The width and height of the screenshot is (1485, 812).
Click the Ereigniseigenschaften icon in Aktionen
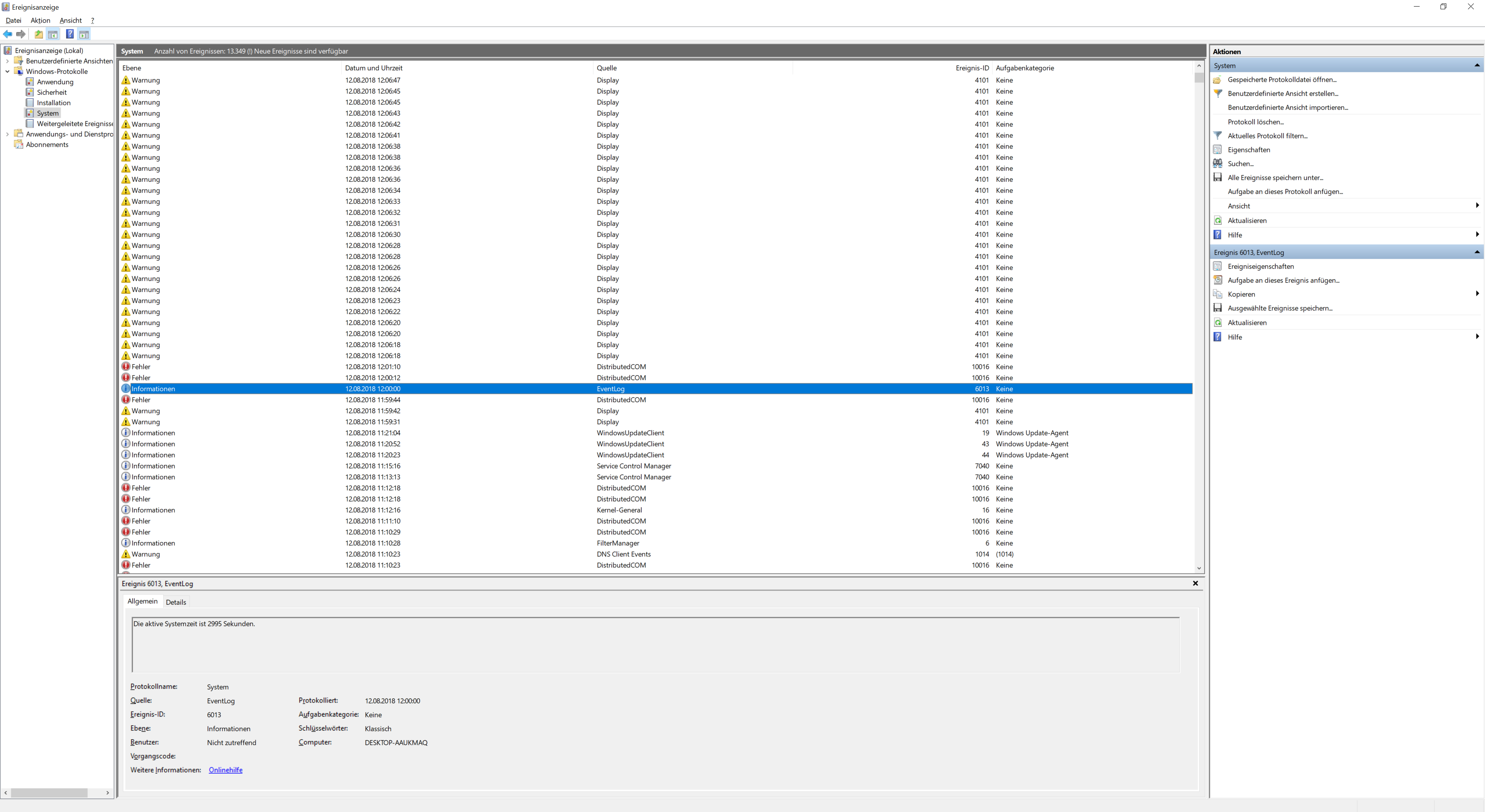1217,266
